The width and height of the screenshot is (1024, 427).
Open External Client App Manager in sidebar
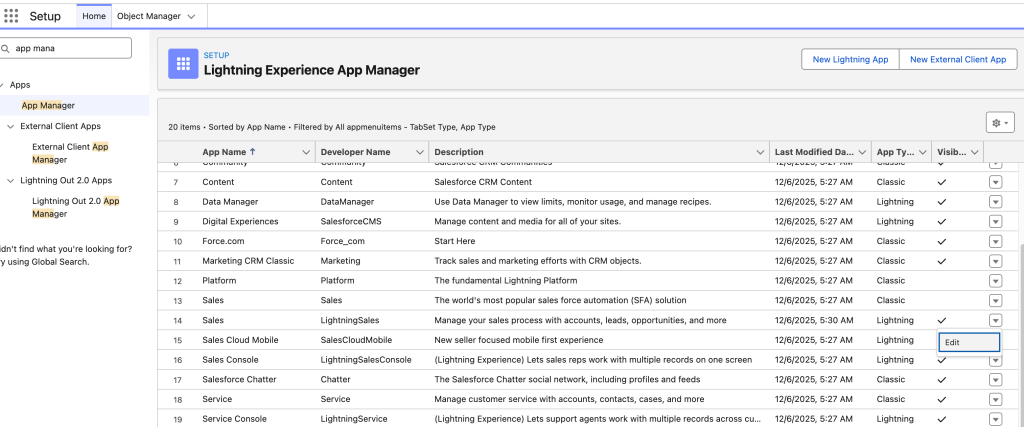point(71,153)
